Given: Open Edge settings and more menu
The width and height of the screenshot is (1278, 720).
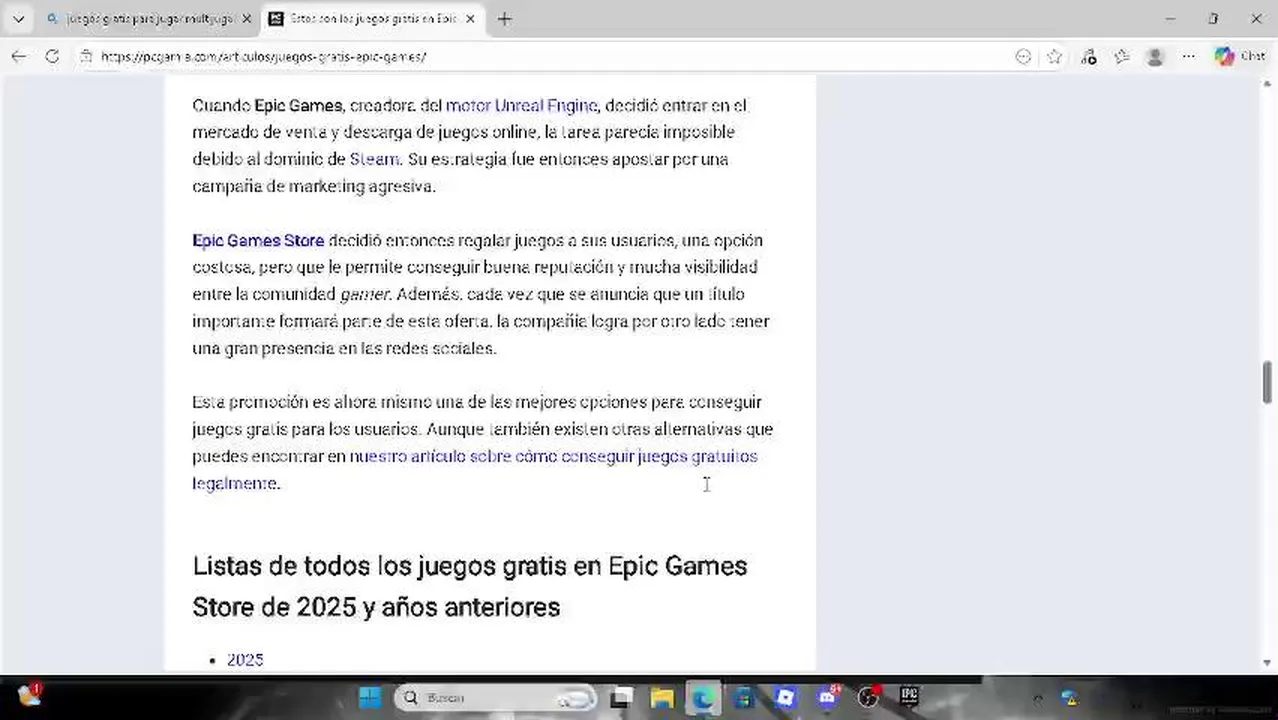Looking at the screenshot, I should coord(1188,57).
